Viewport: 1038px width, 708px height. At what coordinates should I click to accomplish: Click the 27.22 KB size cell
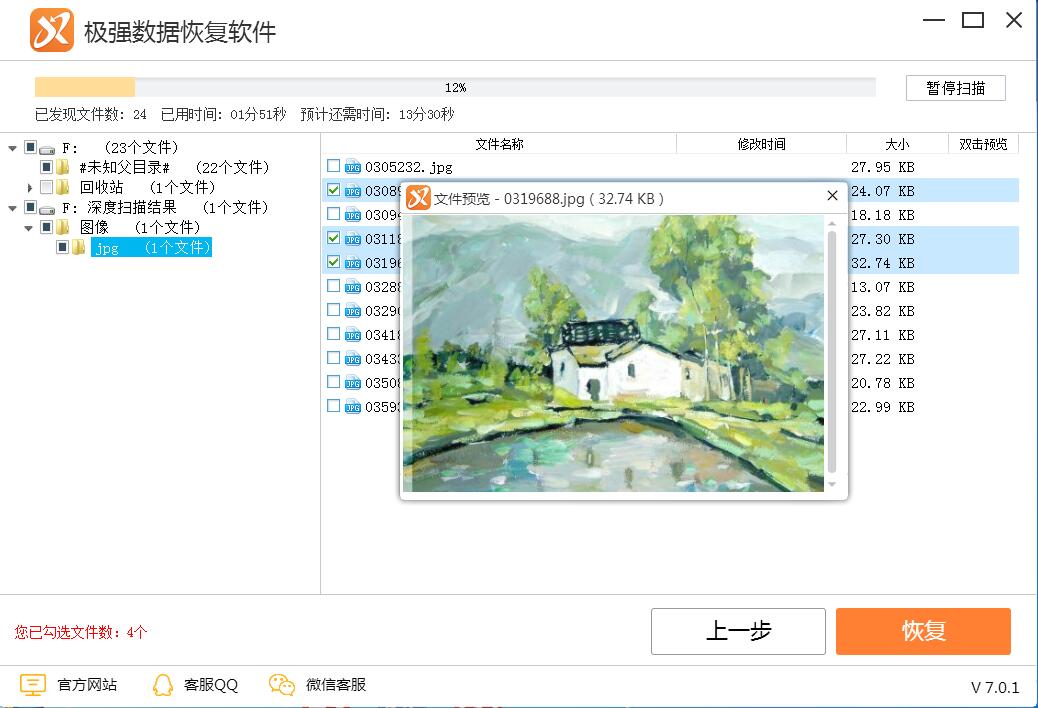882,359
